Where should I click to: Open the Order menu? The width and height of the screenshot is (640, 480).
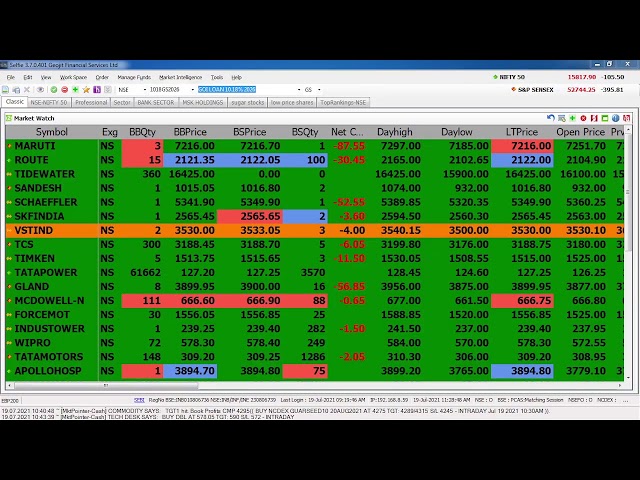tap(102, 77)
